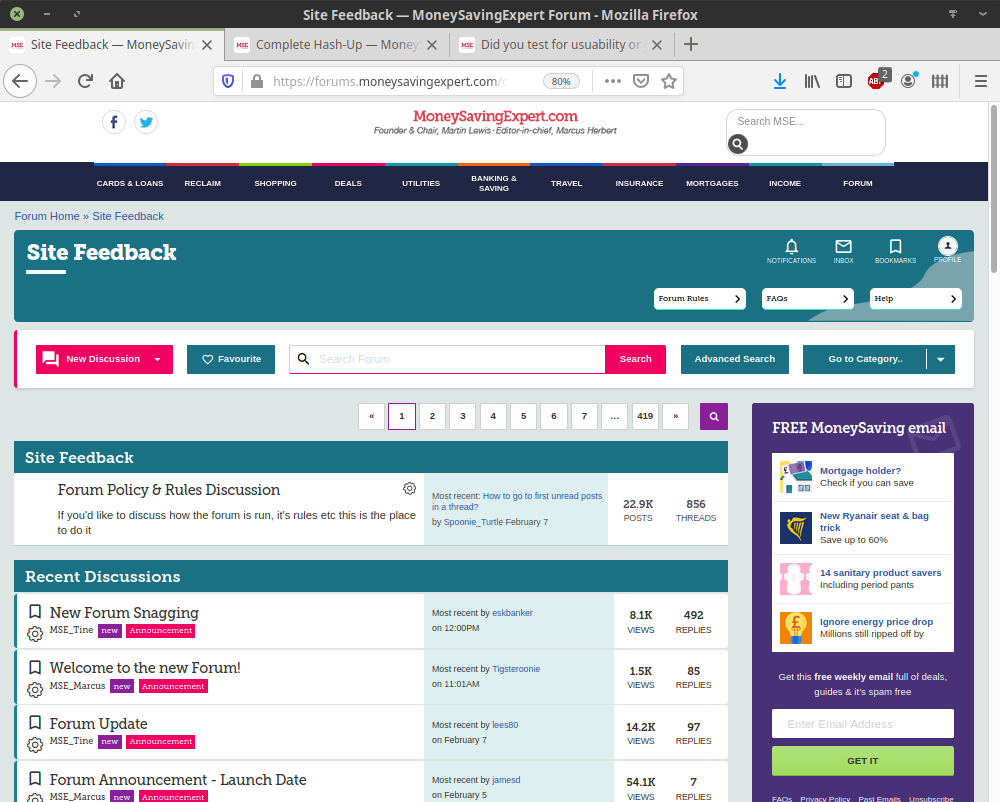The width and height of the screenshot is (1000, 802).
Task: Open the Cards & Loans menu
Action: [130, 184]
